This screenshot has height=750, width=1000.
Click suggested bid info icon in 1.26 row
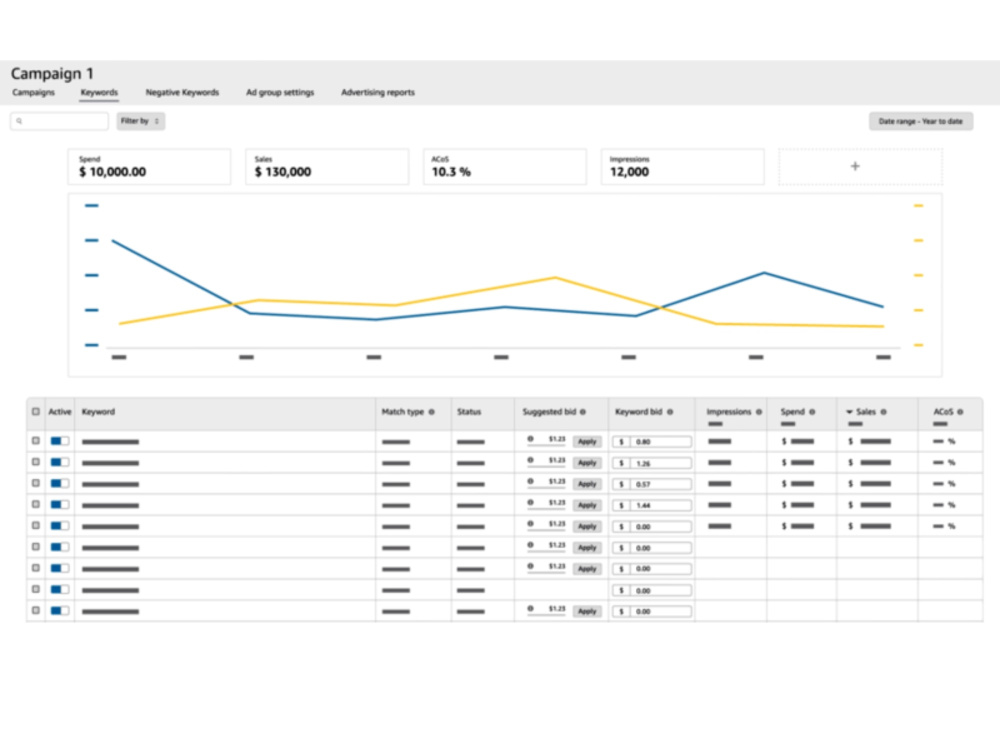(531, 460)
